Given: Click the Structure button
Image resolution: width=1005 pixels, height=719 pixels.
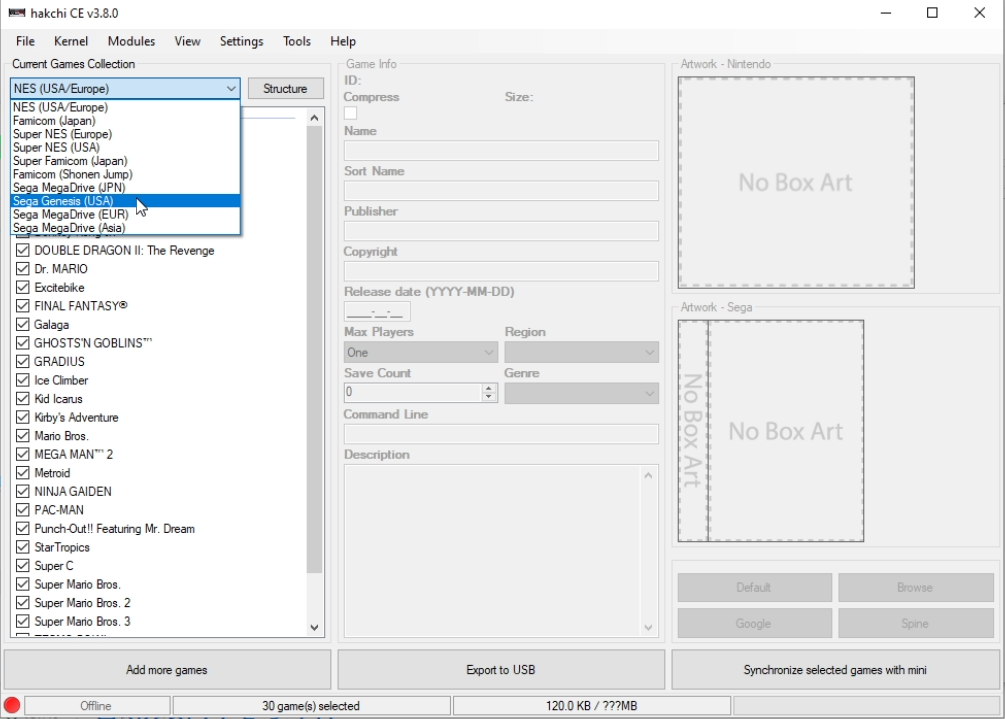Looking at the screenshot, I should [285, 88].
